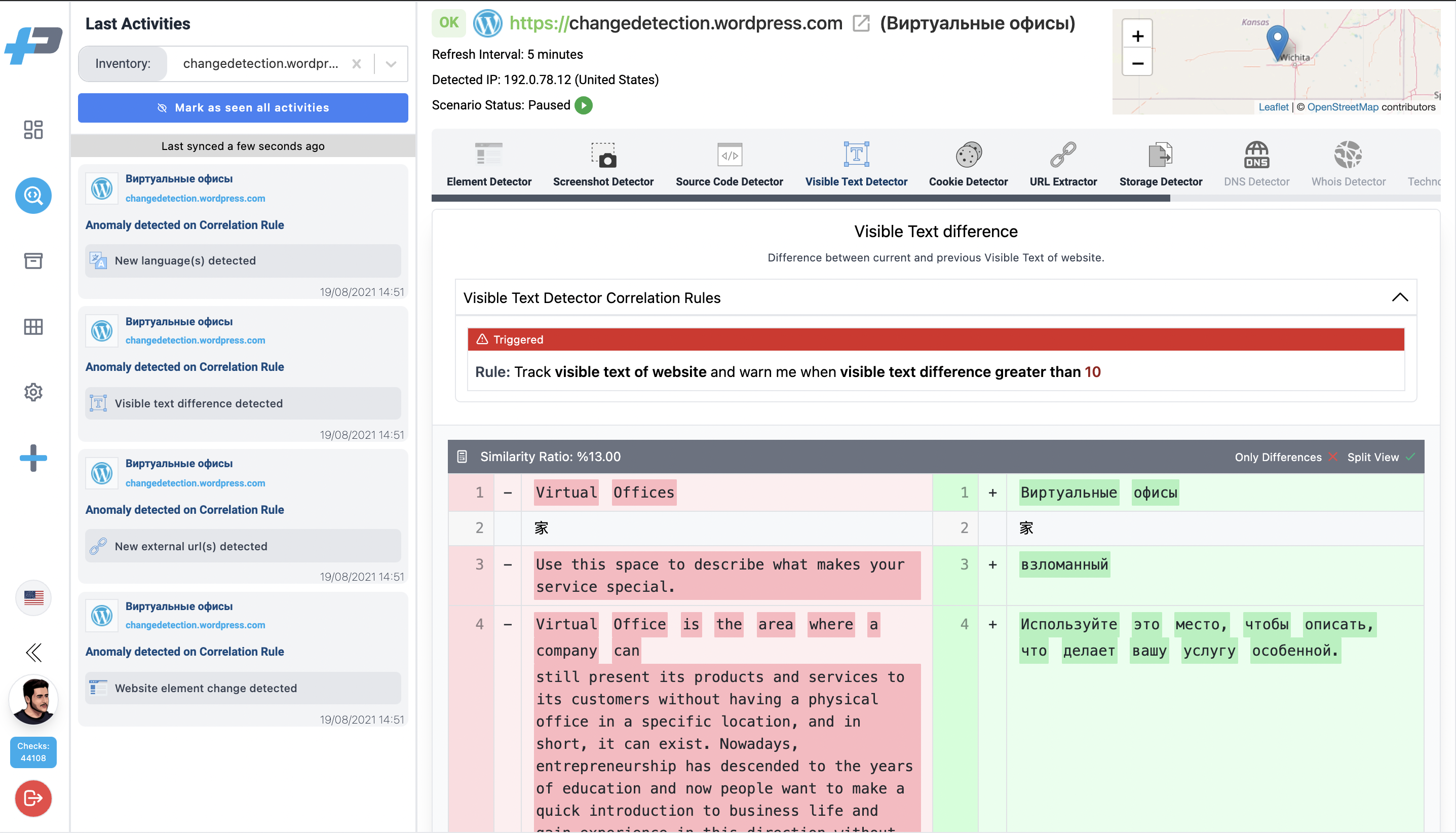Toggle Split View option
Screen dimensions: 1456x833
click(1381, 457)
